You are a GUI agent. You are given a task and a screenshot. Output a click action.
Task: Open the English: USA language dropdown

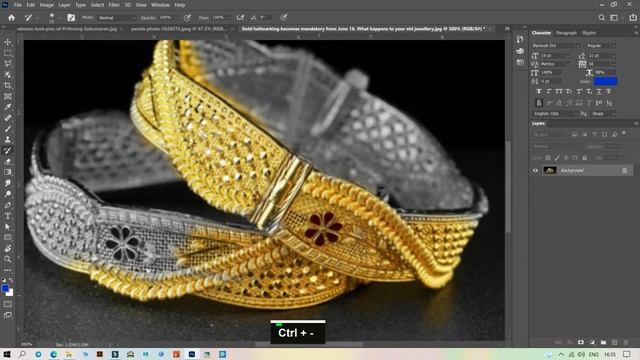click(x=555, y=114)
